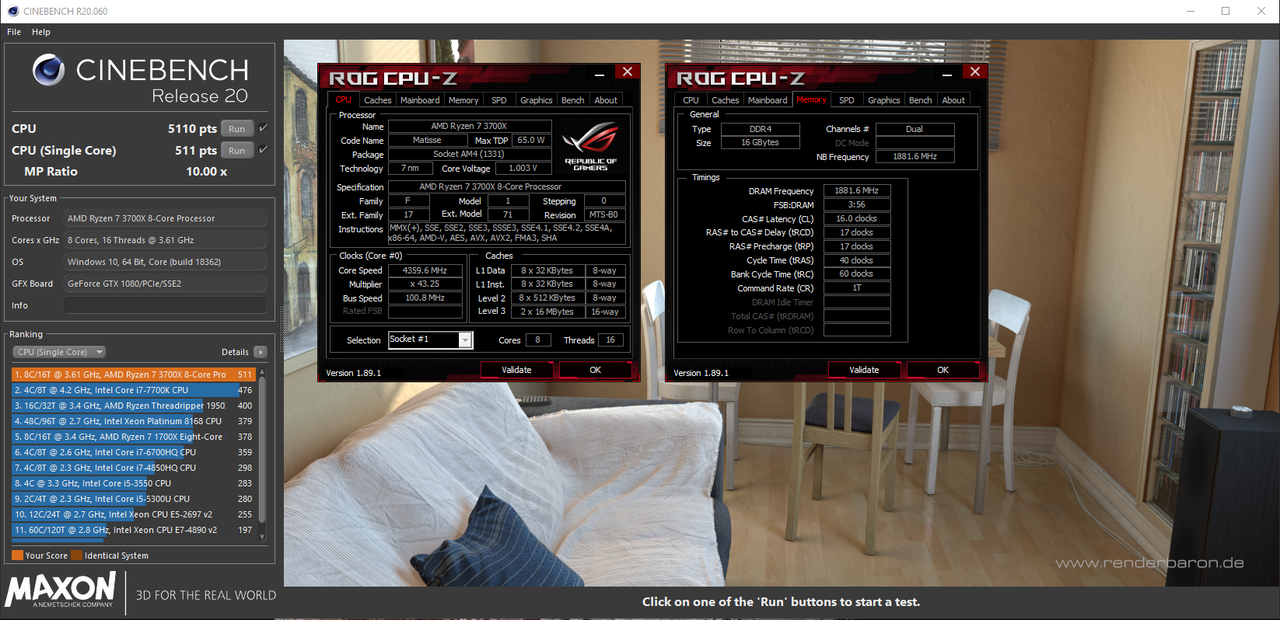The width and height of the screenshot is (1280, 620).
Task: Select the Intel Core i5-3550 ranking row
Action: (134, 483)
